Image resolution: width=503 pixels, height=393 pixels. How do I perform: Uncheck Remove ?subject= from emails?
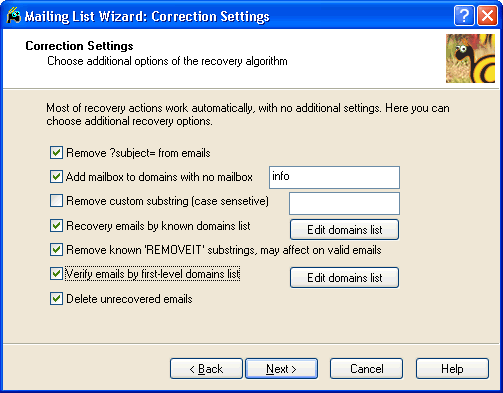[56, 153]
